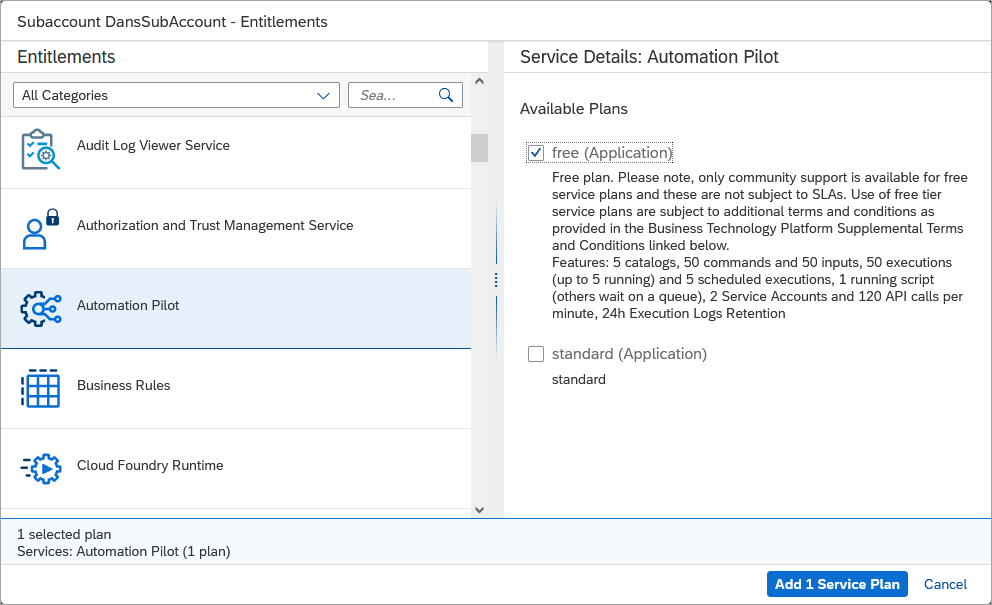Click 'Service Details: Automation Pilot' heading
This screenshot has height=605, width=992.
(x=649, y=57)
